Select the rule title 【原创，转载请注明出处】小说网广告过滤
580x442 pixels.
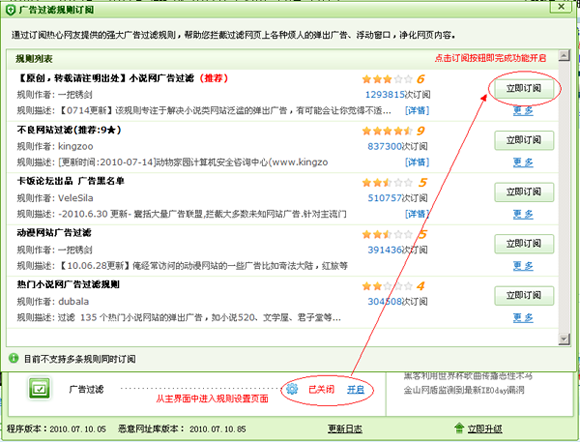[105, 78]
